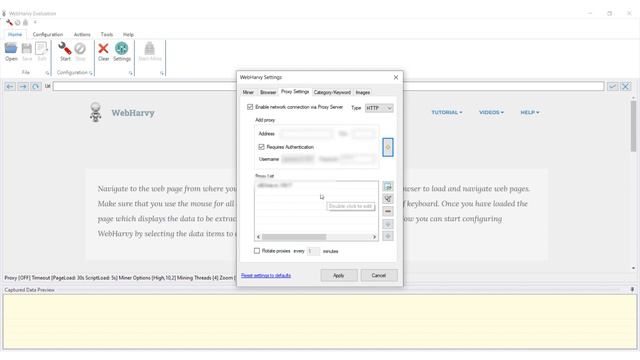Open the VIDEOS dropdown on web page
Screen dimensions: 640x360
pos(491,112)
